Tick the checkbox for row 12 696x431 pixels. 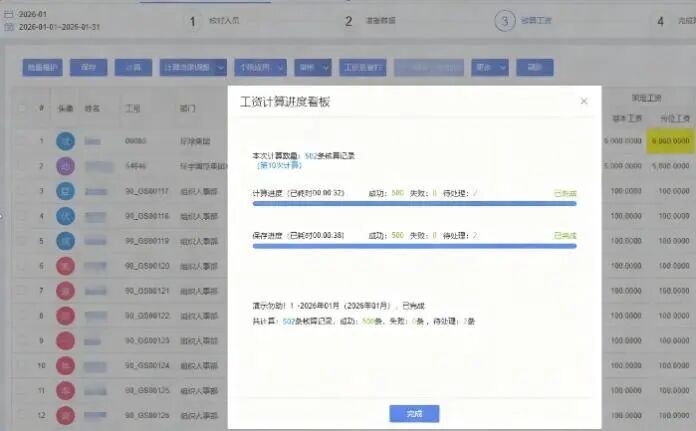pyautogui.click(x=21, y=415)
